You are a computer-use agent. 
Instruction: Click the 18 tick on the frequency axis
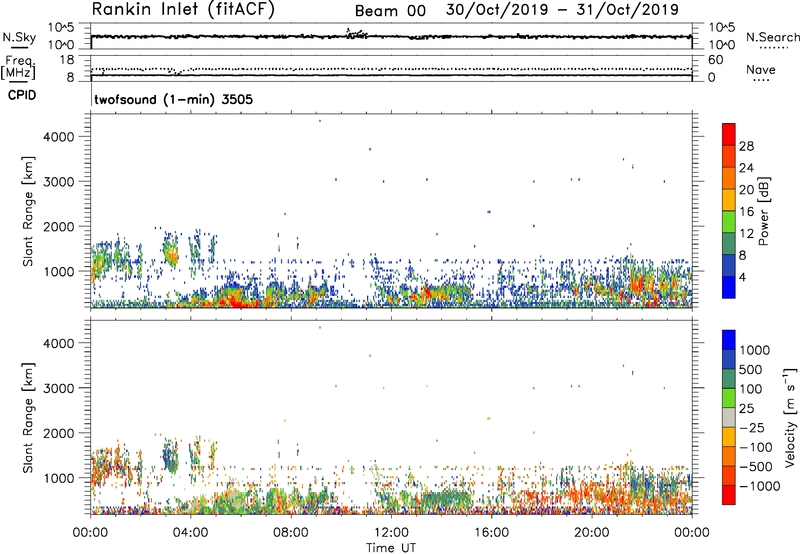[67, 60]
